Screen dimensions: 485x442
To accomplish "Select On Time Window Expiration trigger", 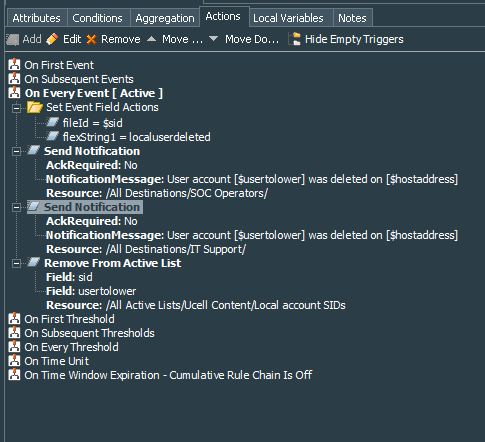I will 168,375.
